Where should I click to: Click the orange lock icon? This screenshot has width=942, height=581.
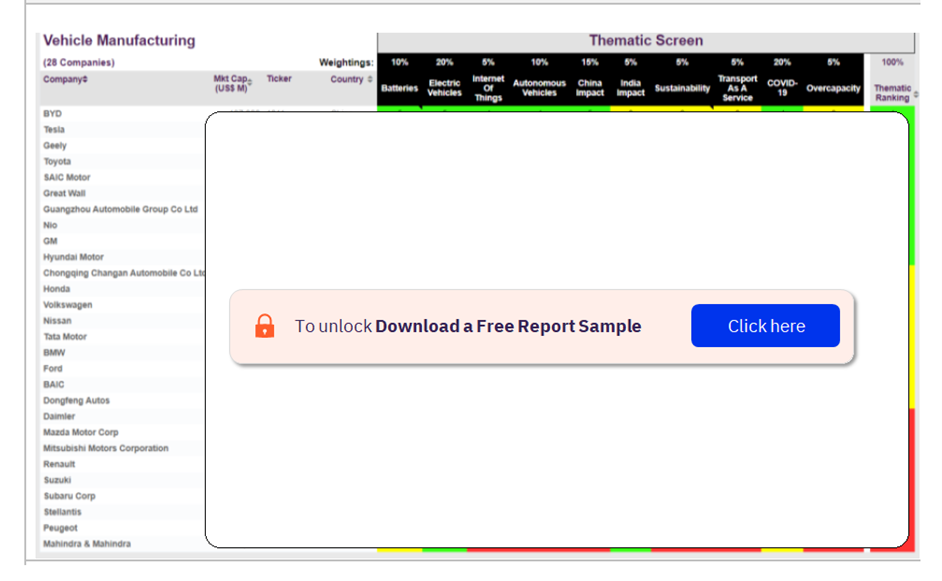coord(264,326)
